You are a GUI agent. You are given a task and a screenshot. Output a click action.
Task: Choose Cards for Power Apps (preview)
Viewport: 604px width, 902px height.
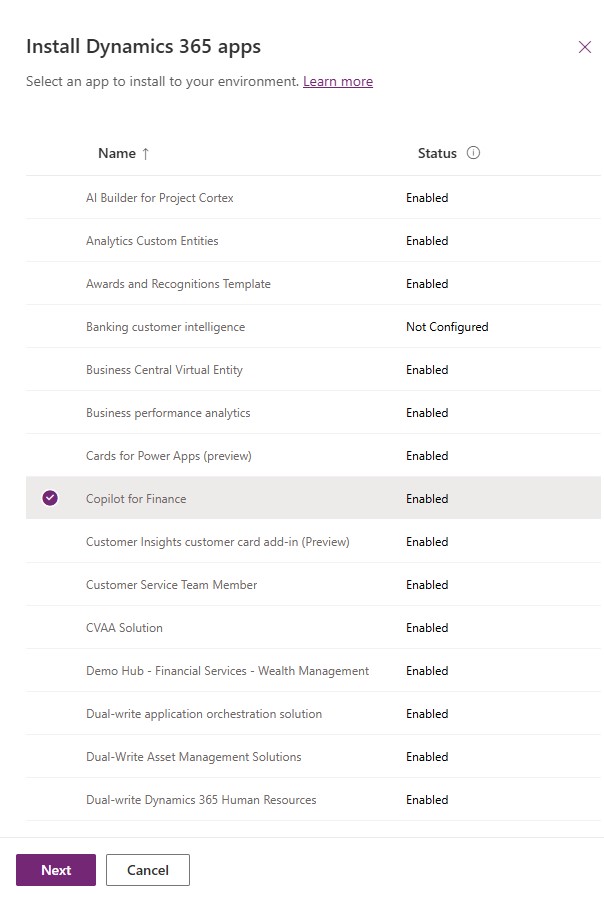tap(314, 456)
